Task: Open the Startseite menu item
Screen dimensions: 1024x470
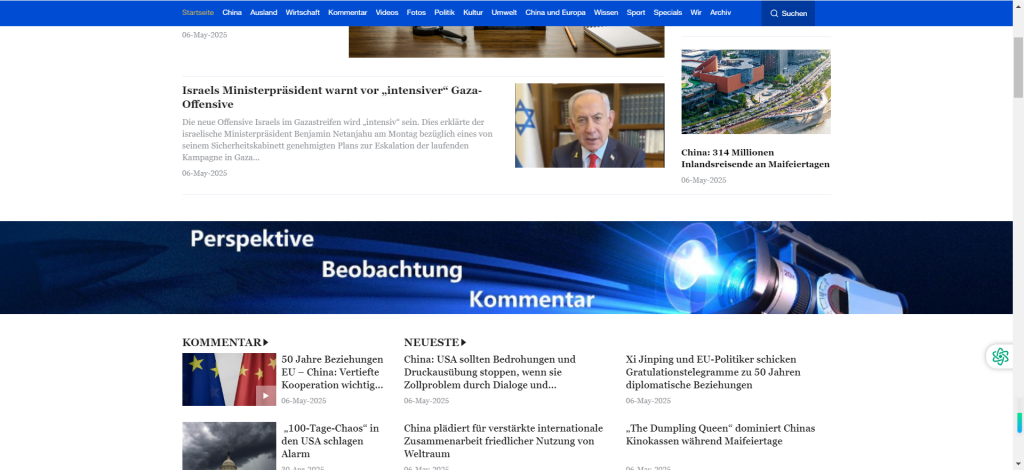Action: pos(197,13)
